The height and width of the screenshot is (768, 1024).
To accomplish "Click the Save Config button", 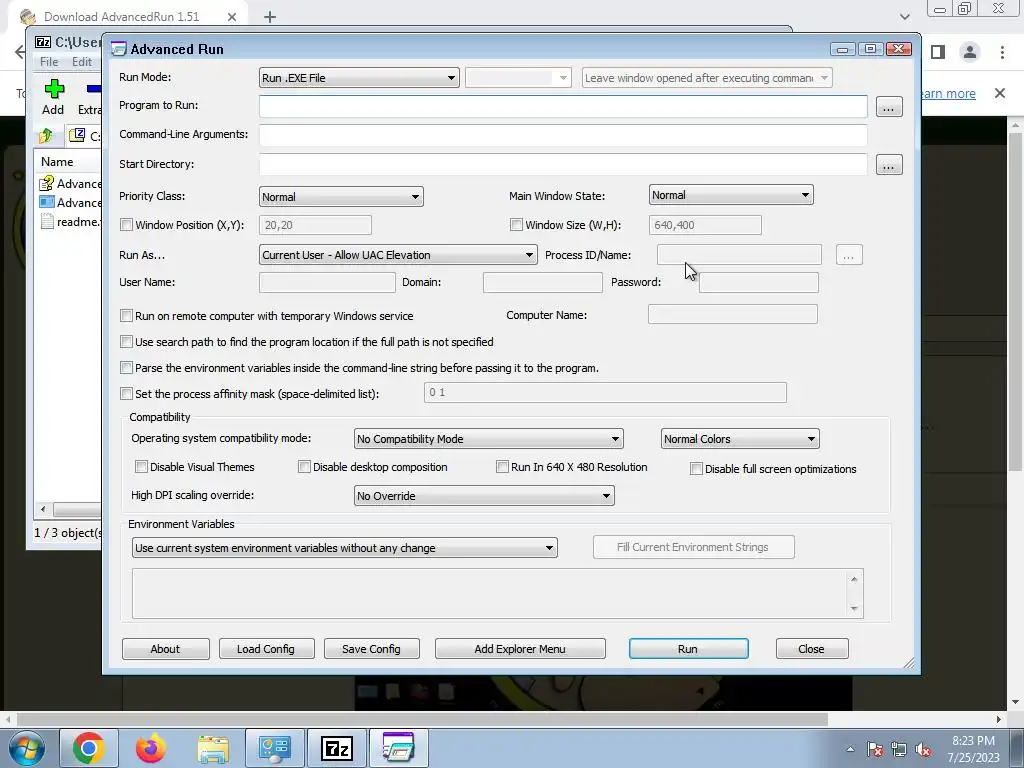I will (372, 648).
